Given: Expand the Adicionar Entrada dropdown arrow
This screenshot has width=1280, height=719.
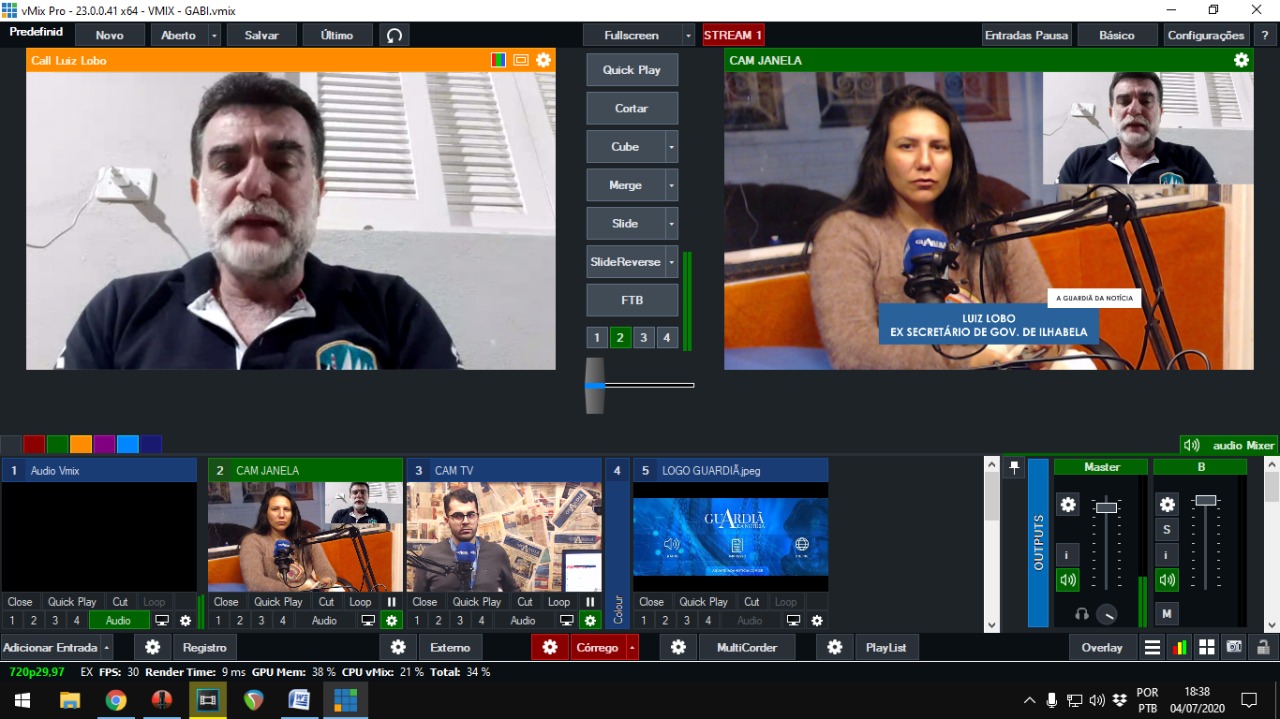Looking at the screenshot, I should pyautogui.click(x=107, y=647).
